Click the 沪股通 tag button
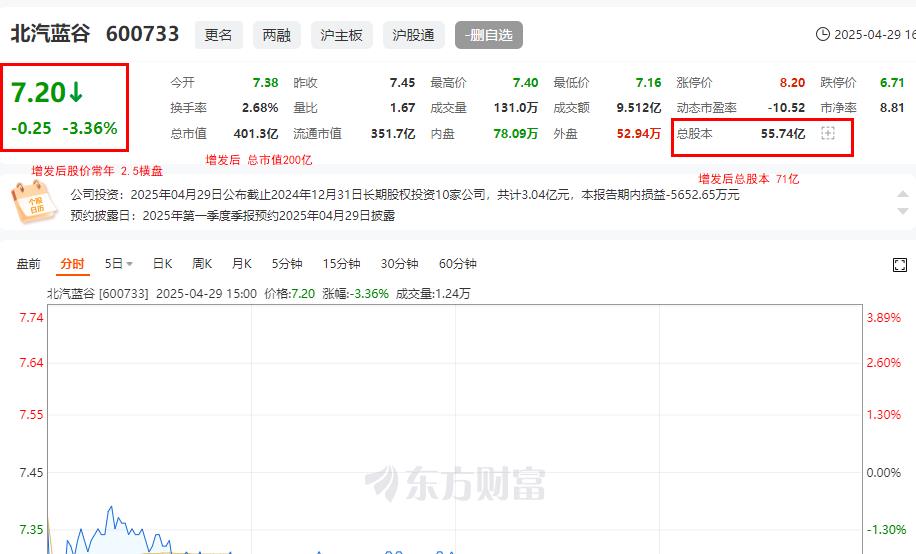 [x=414, y=35]
